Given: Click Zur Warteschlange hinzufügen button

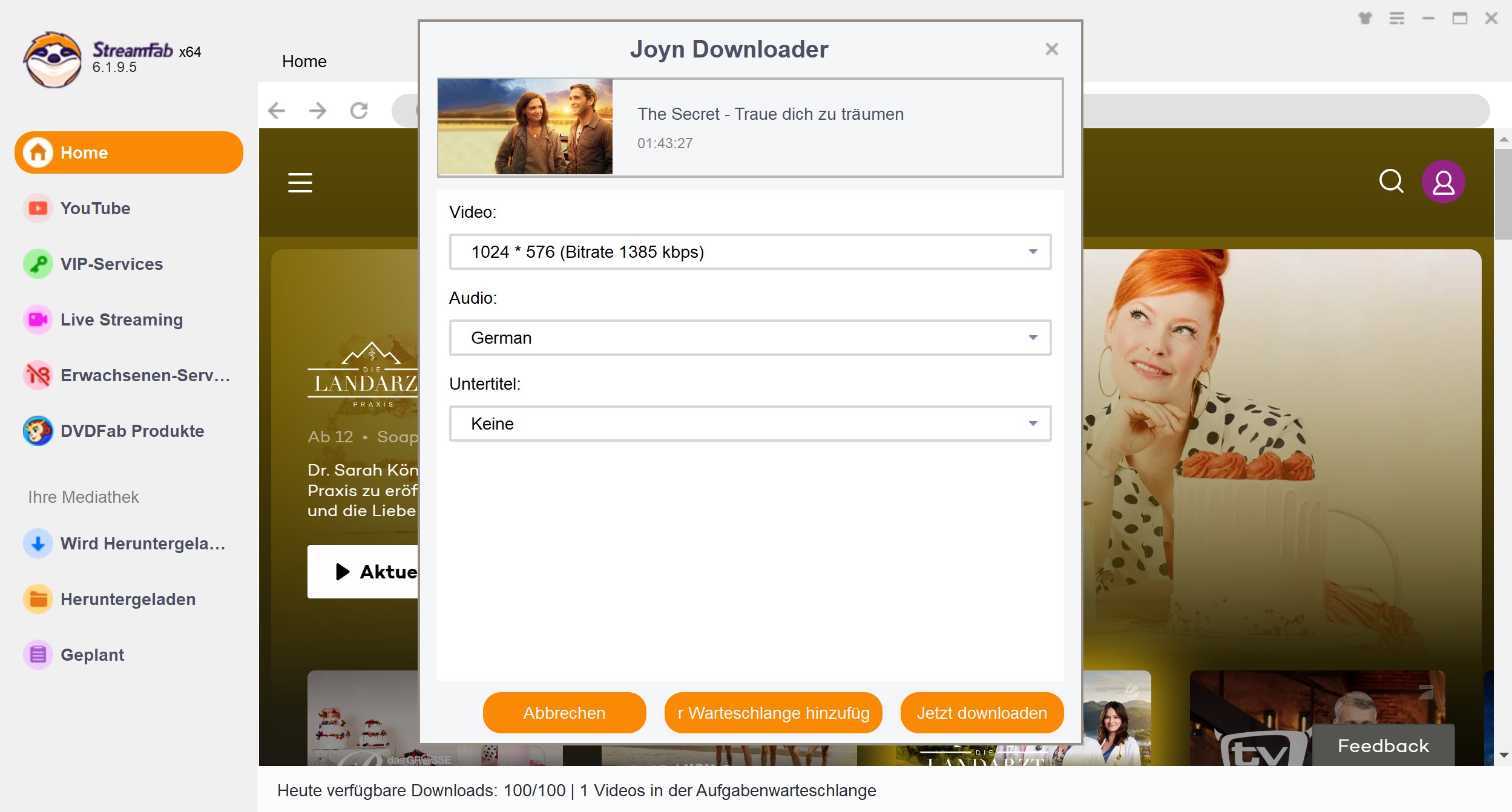Looking at the screenshot, I should point(773,713).
